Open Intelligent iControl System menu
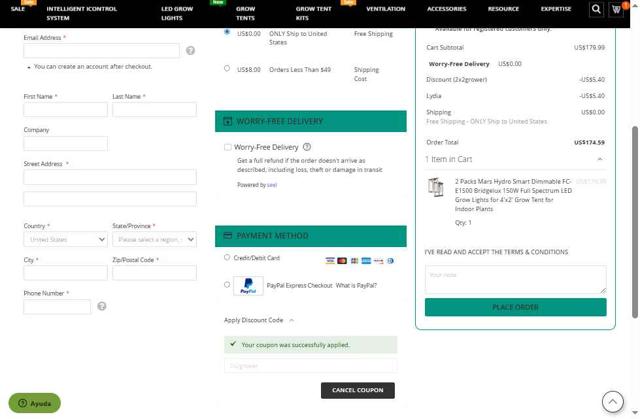The width and height of the screenshot is (640, 419). (x=82, y=13)
